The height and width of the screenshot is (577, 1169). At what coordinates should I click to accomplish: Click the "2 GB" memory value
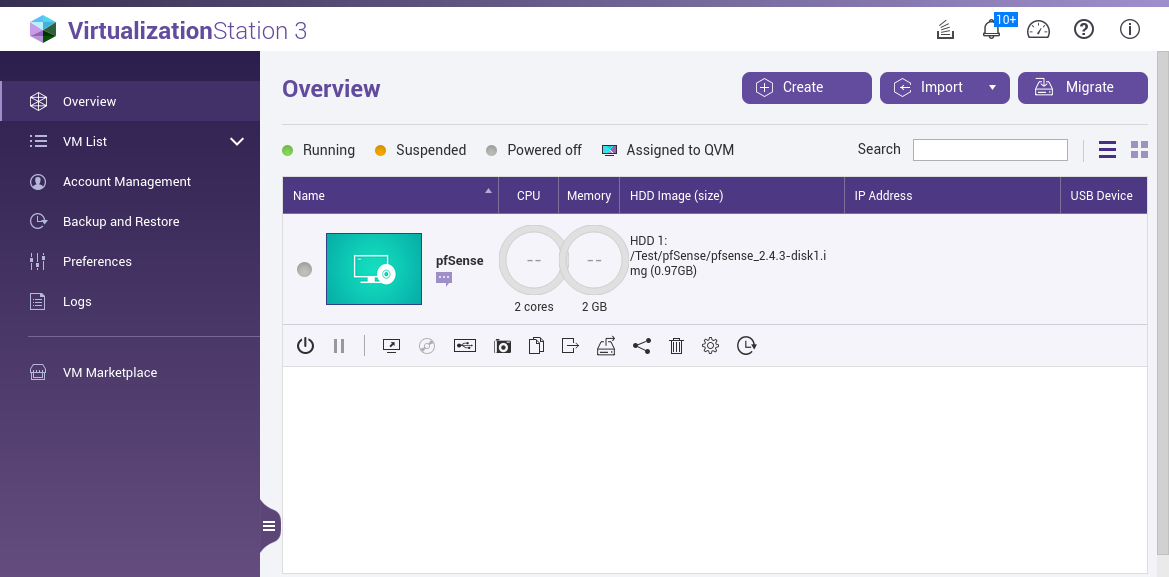[594, 306]
